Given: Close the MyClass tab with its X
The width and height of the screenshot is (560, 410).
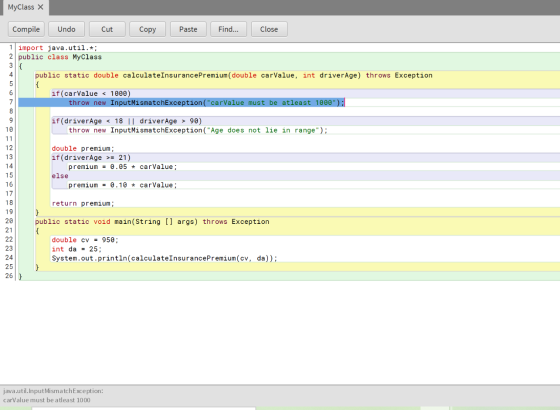Looking at the screenshot, I should [x=41, y=7].
